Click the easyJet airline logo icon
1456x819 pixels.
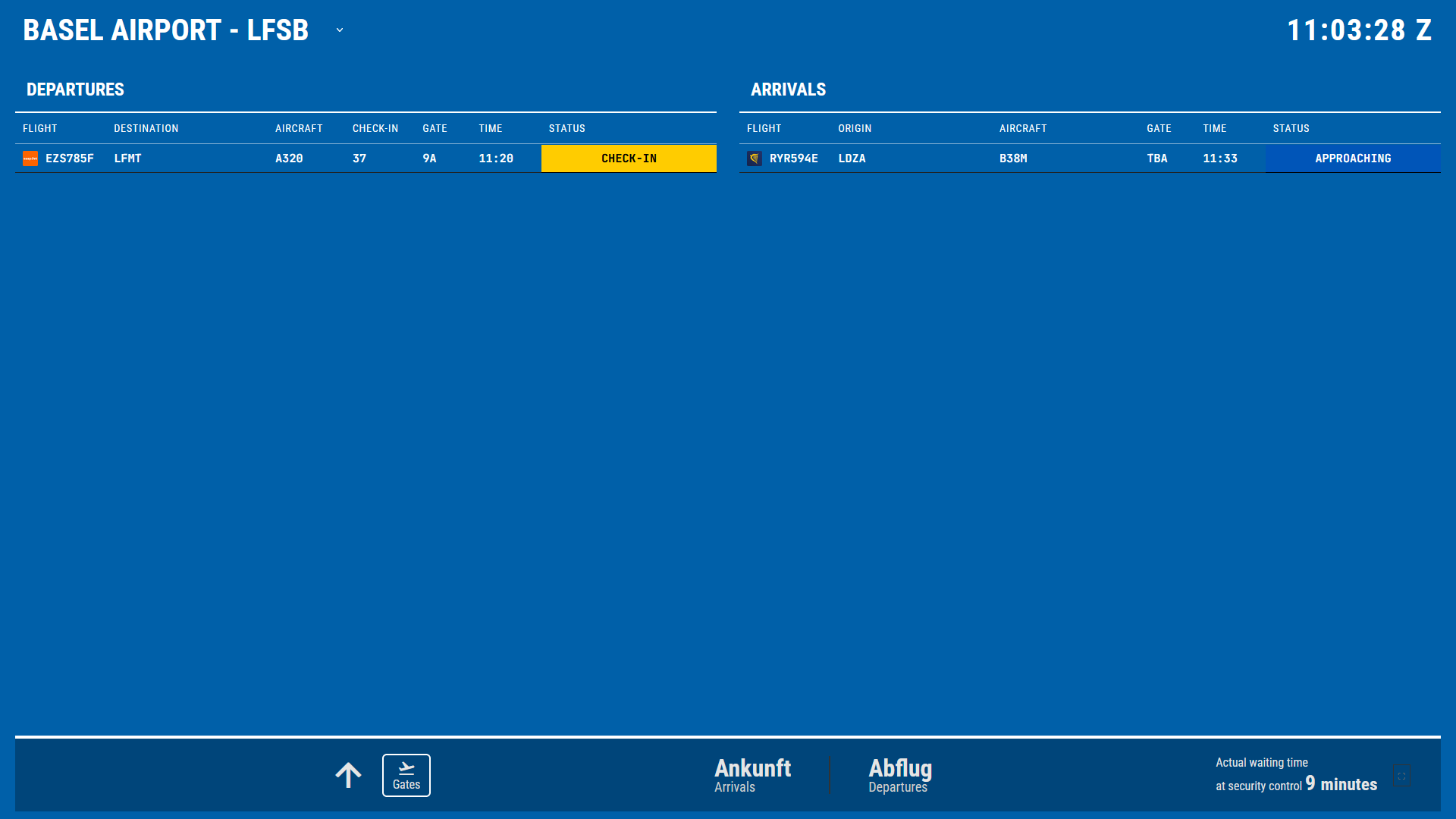30,158
